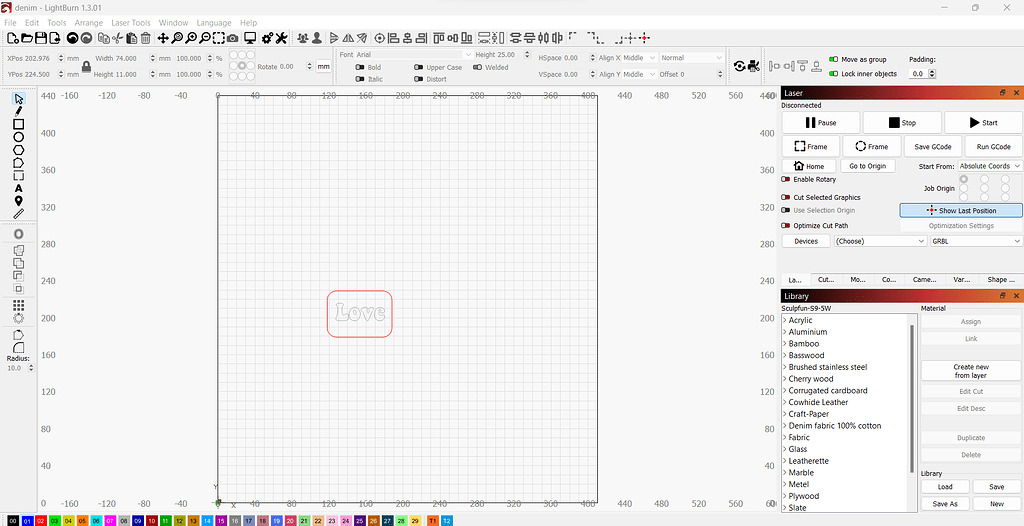Open the File menu

pos(10,23)
